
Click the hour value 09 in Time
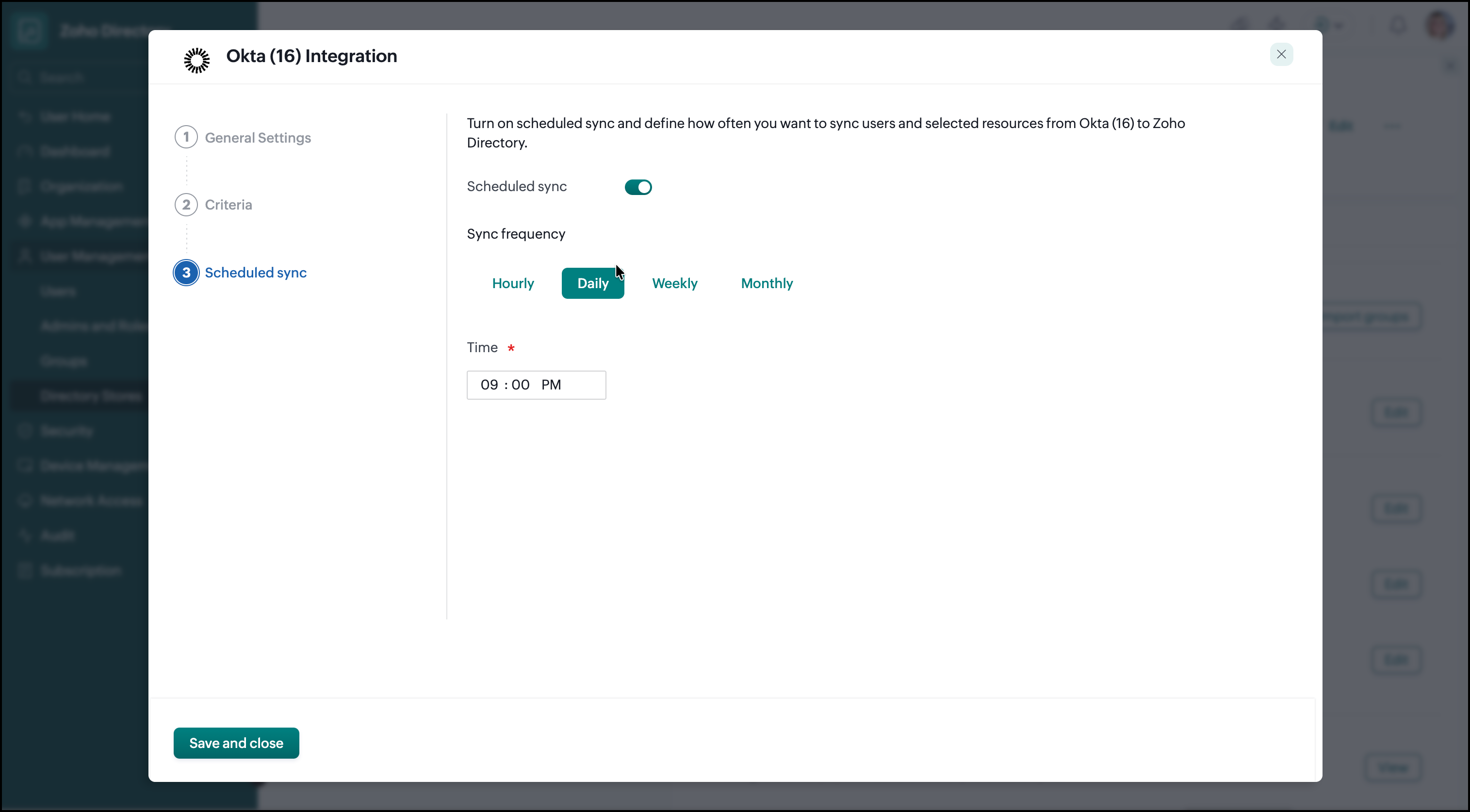click(489, 385)
